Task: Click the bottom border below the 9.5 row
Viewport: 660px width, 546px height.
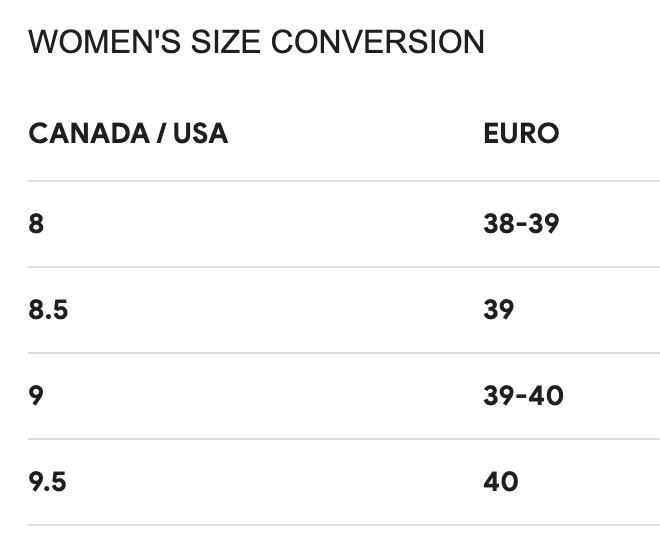Action: pyautogui.click(x=343, y=525)
